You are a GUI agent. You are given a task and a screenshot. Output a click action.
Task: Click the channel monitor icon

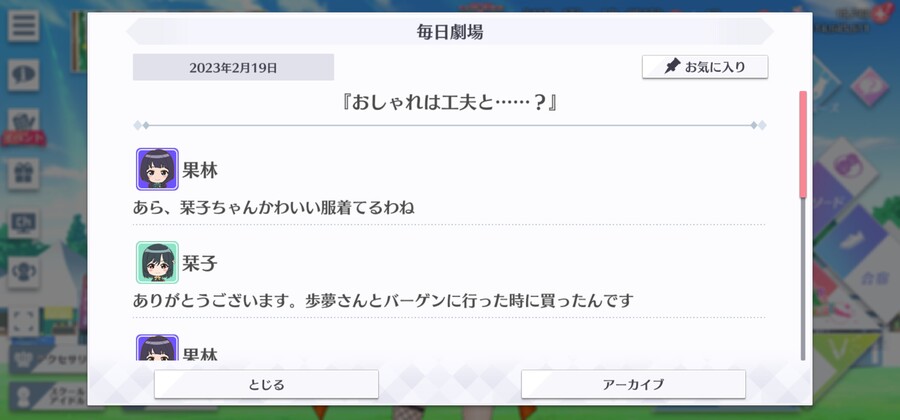click(24, 223)
